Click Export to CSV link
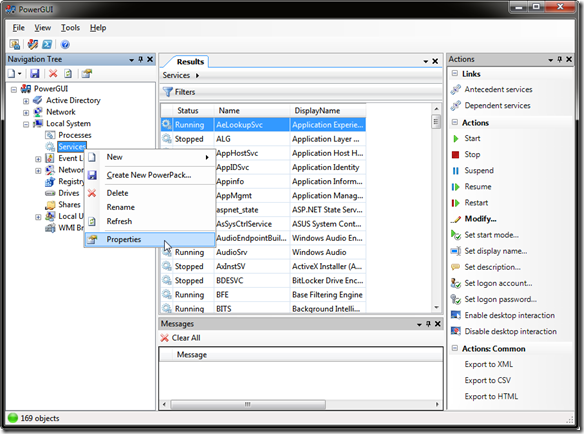 coord(487,380)
